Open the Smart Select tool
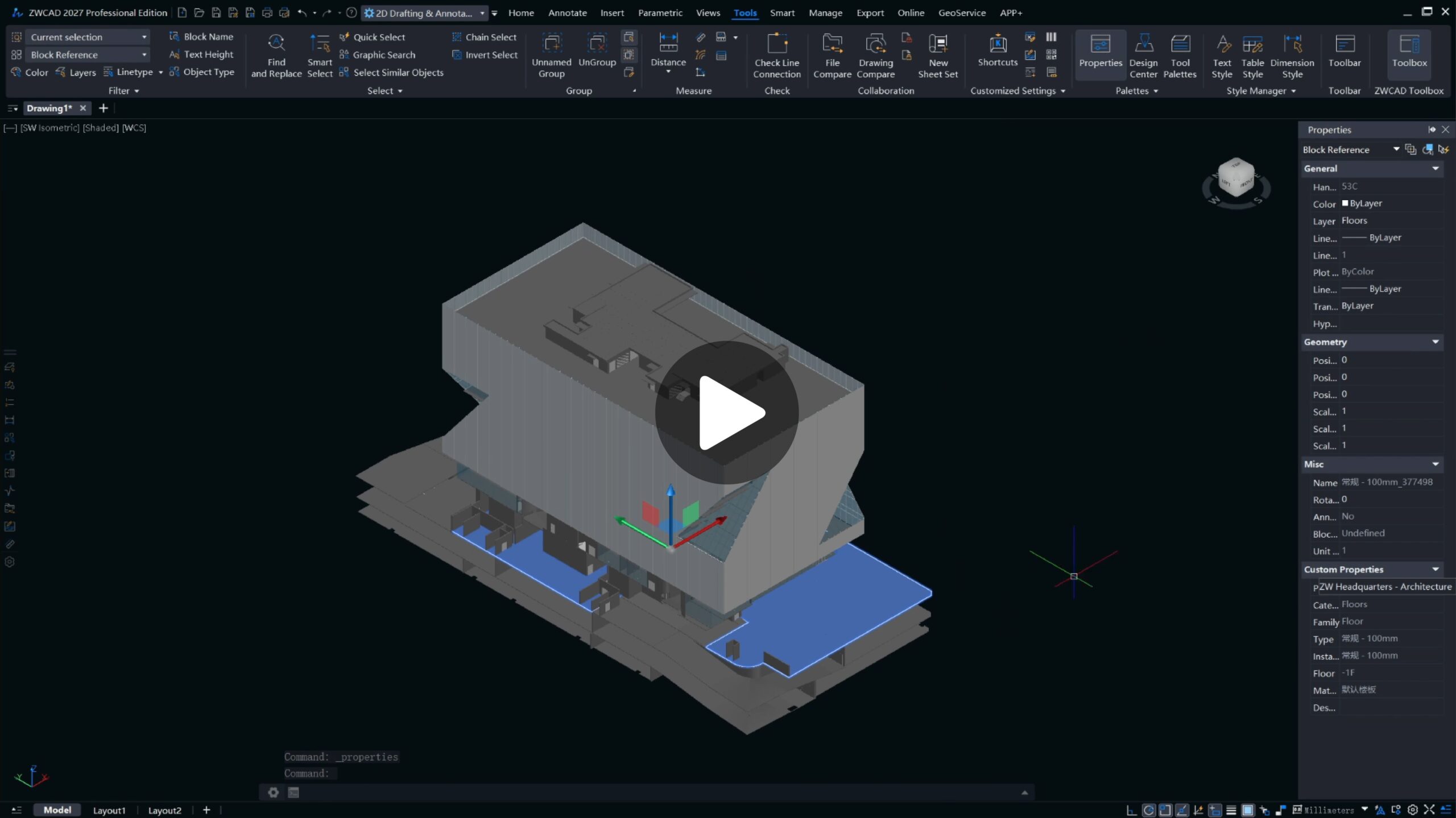The height and width of the screenshot is (818, 1456). [x=320, y=56]
